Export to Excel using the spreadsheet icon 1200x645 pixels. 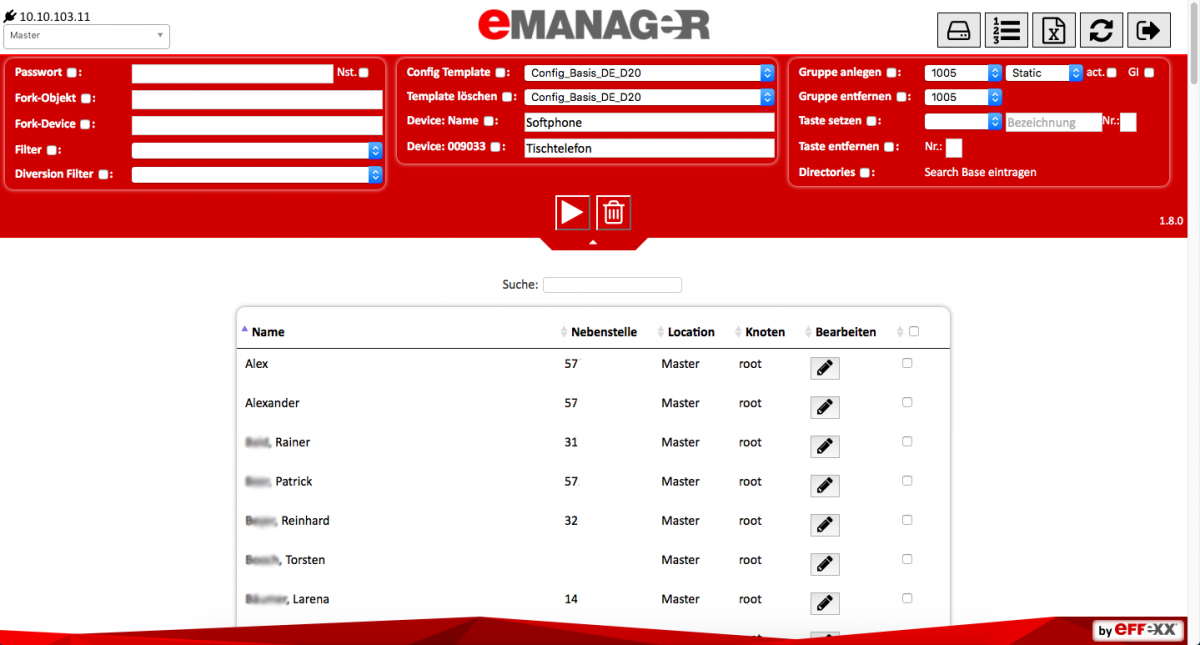tap(1053, 30)
